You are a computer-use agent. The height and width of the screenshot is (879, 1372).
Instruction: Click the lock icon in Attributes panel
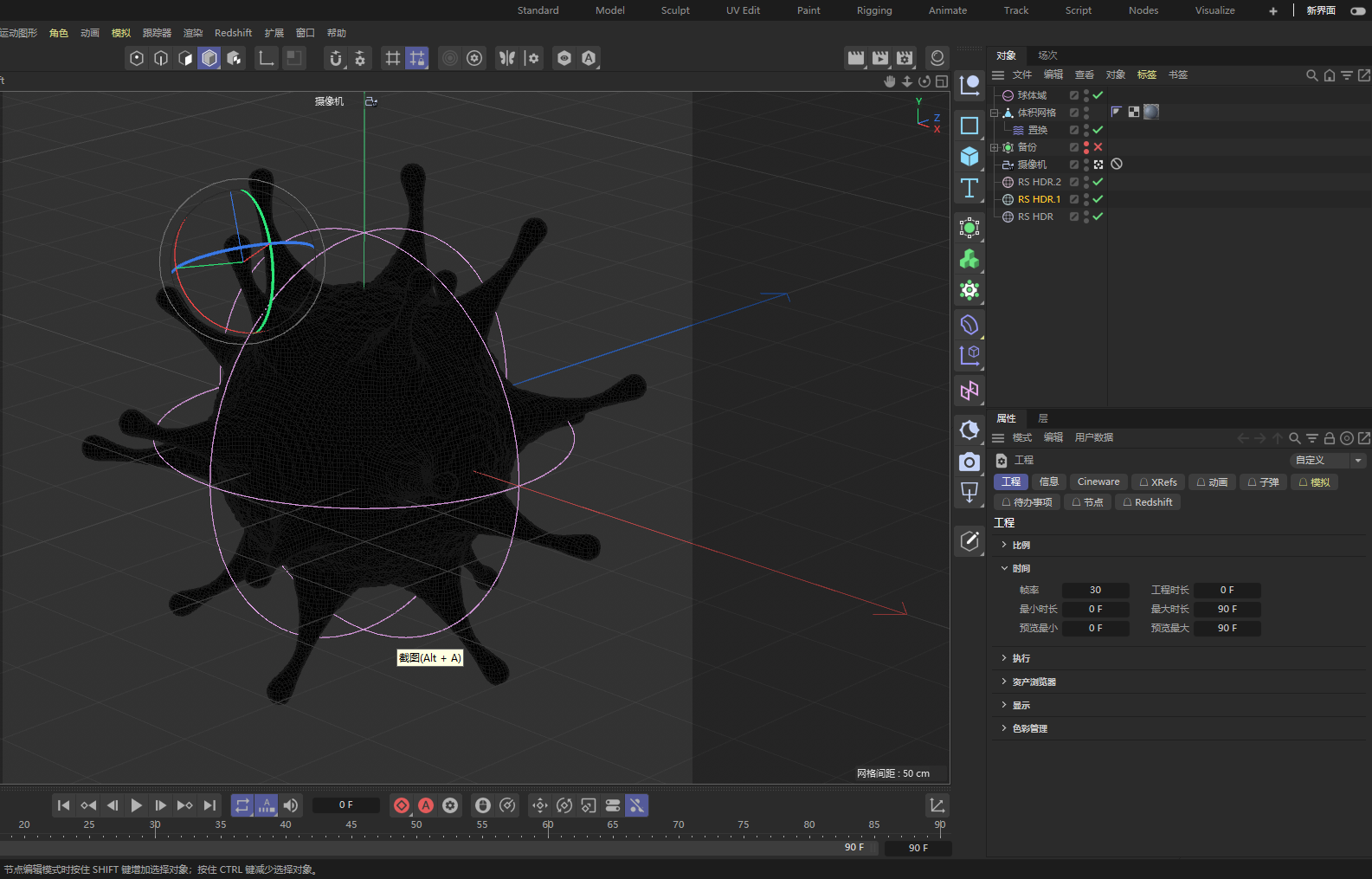[x=1330, y=438]
